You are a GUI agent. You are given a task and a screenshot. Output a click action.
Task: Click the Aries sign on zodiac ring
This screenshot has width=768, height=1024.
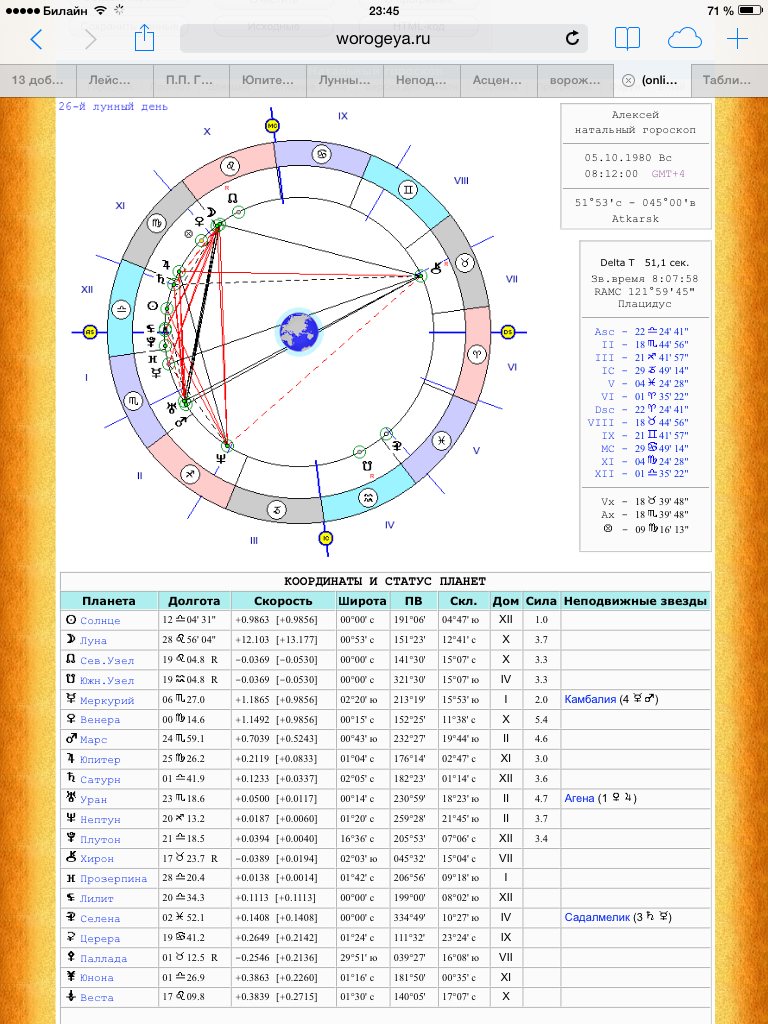[x=476, y=355]
